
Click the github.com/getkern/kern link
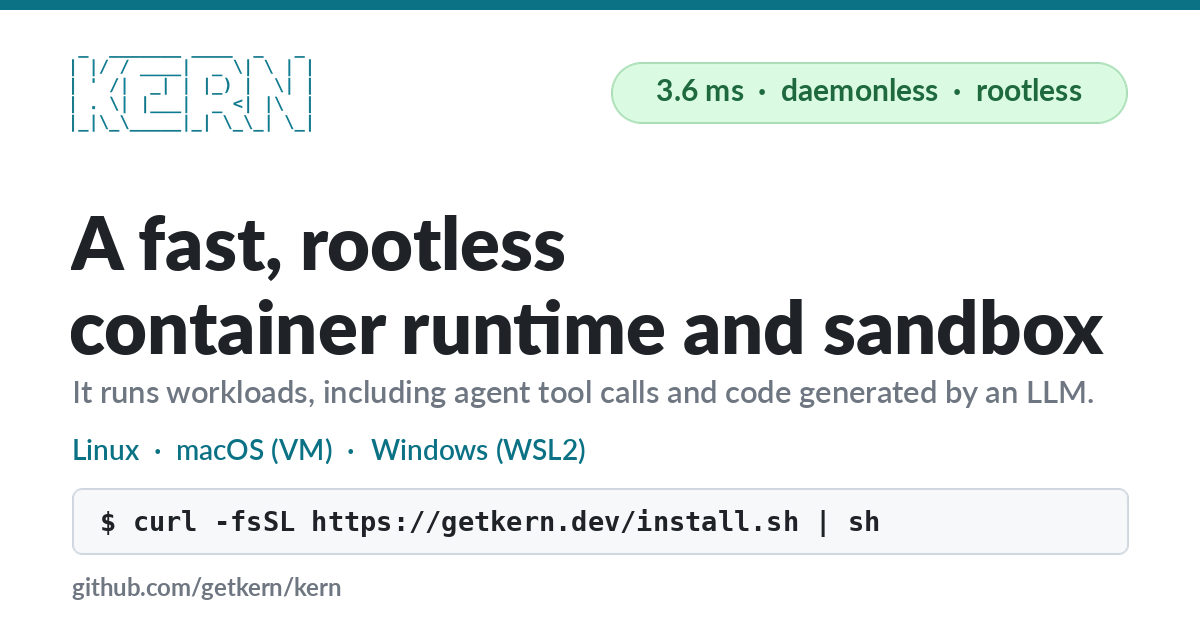click(206, 587)
